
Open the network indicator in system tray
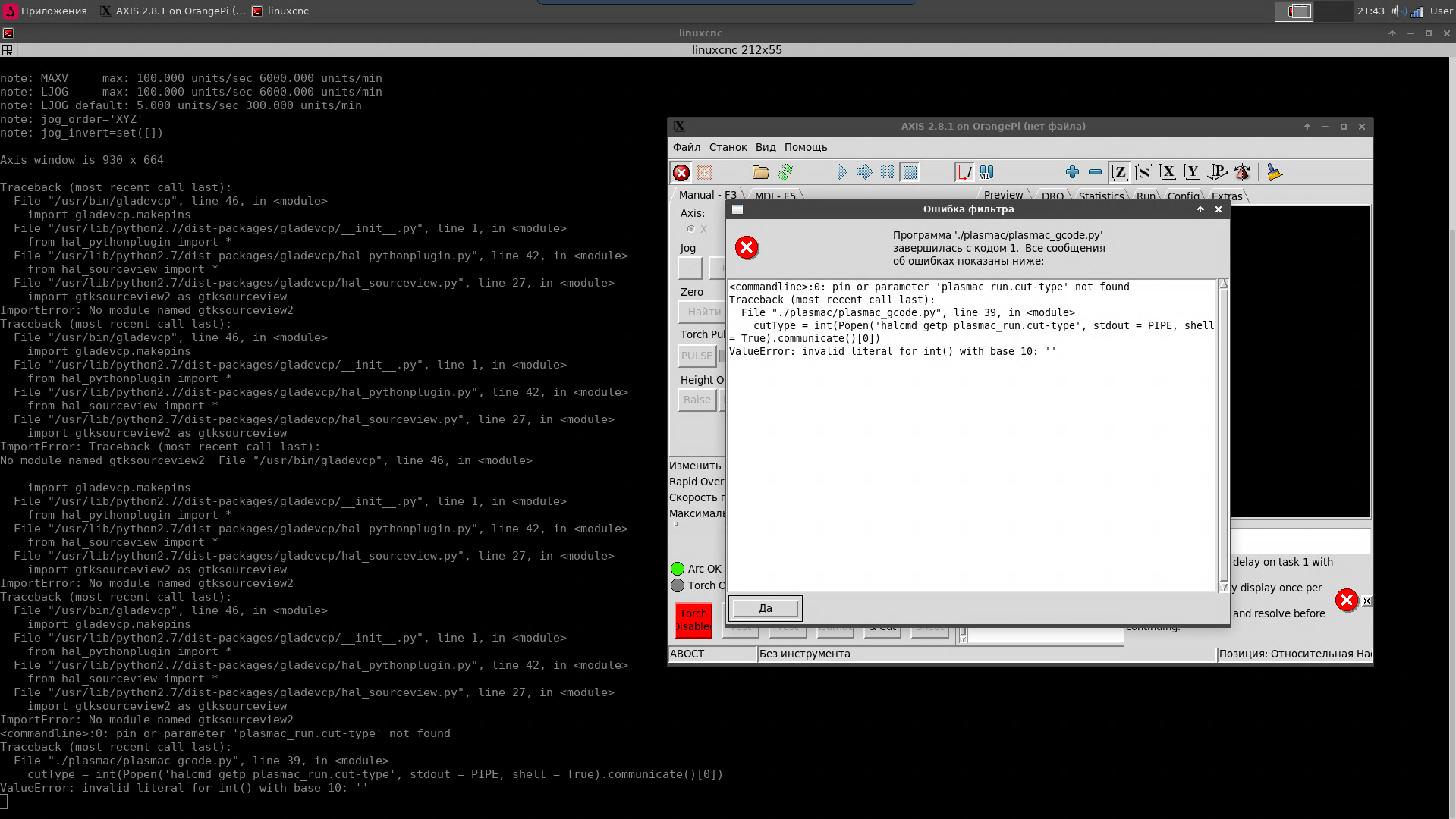click(x=1417, y=11)
